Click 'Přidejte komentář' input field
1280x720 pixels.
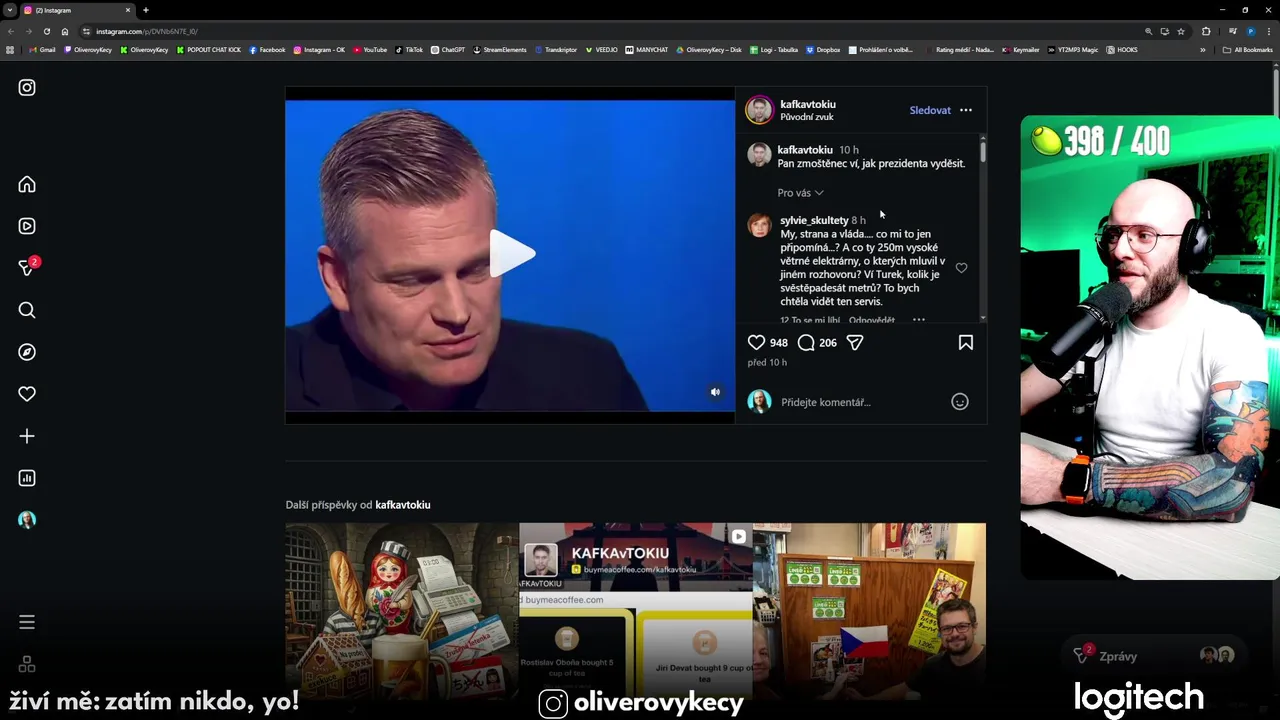pos(860,402)
